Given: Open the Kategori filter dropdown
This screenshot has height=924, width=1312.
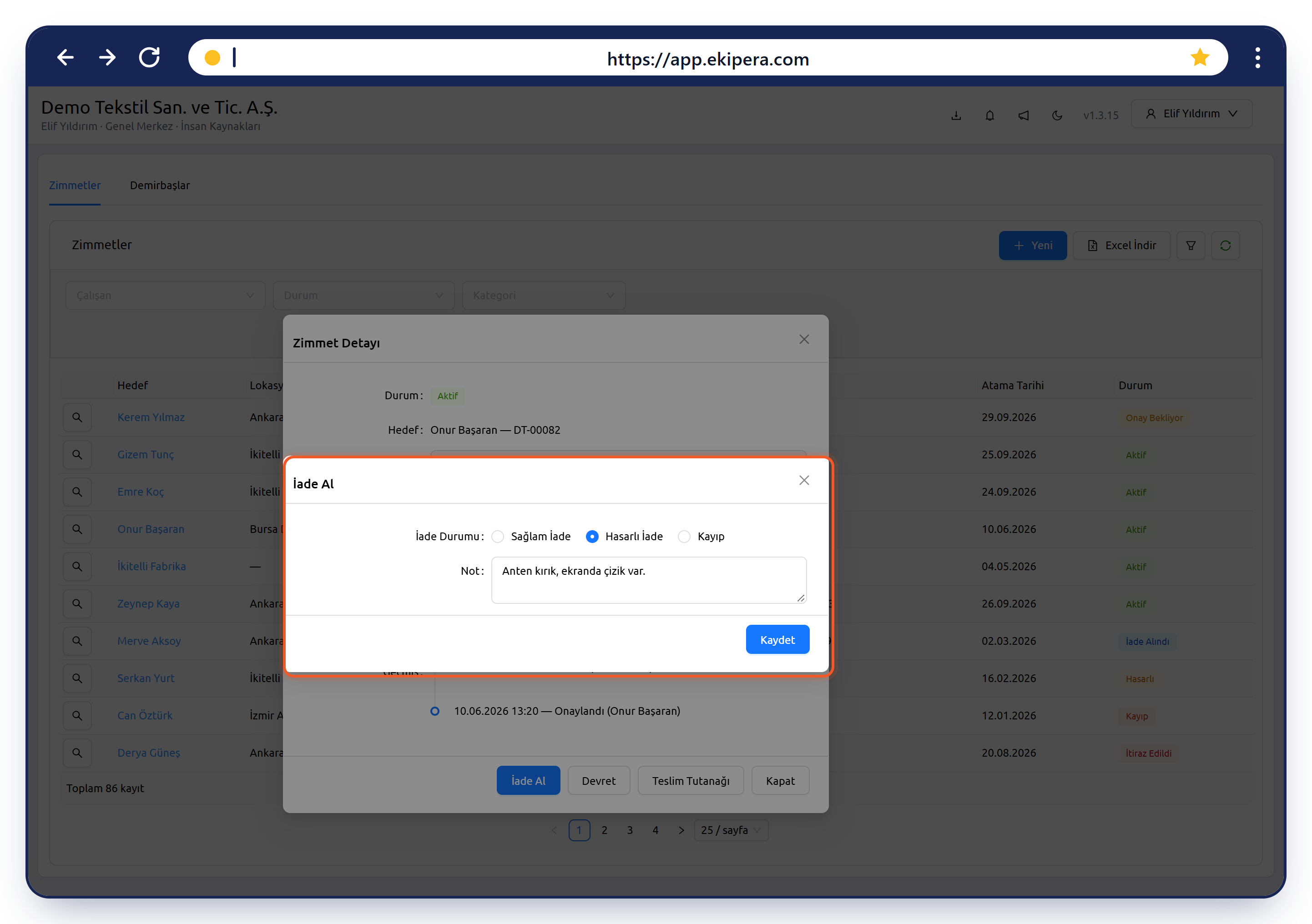Looking at the screenshot, I should 544,295.
